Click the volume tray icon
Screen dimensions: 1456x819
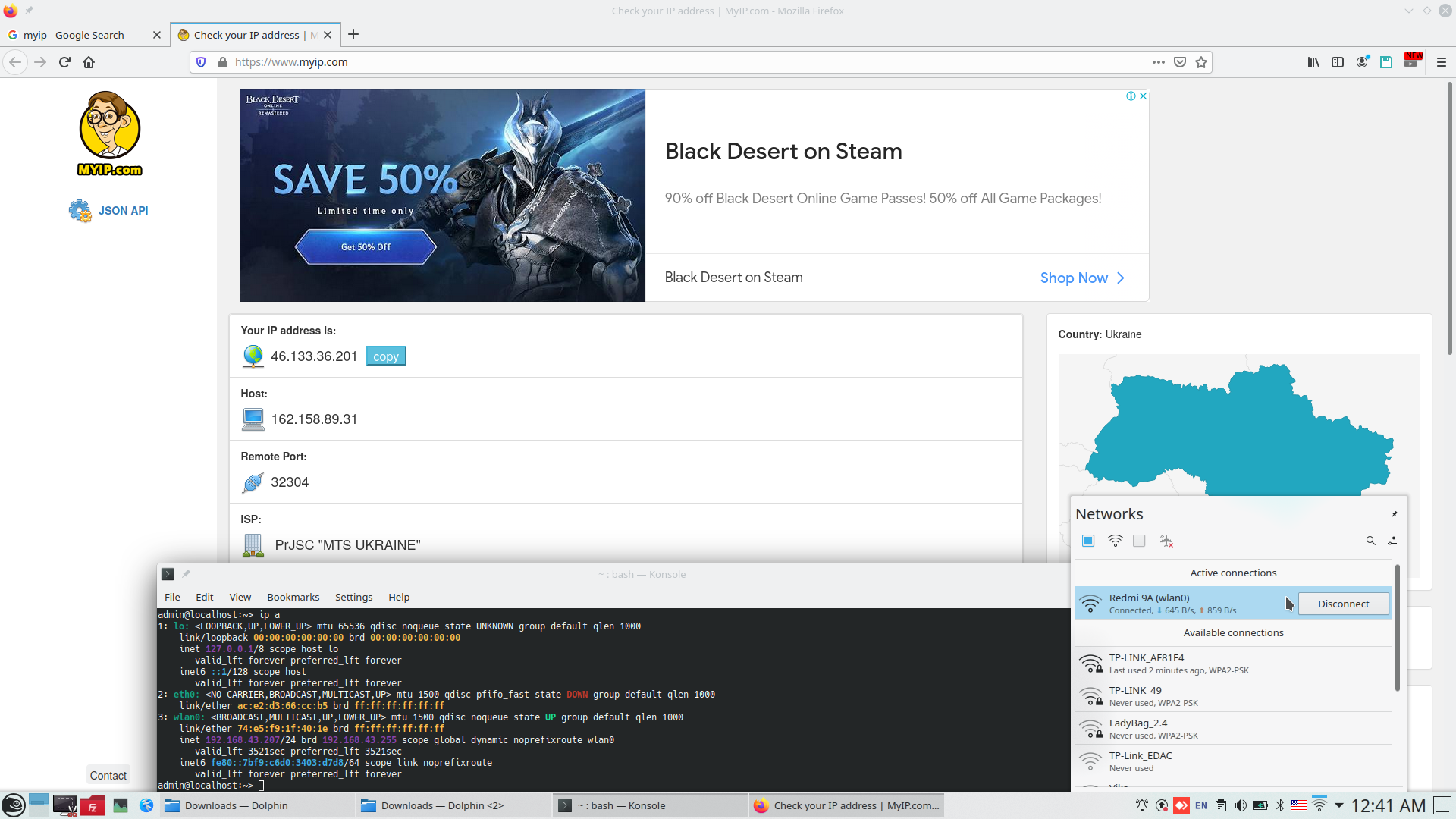coord(1240,805)
